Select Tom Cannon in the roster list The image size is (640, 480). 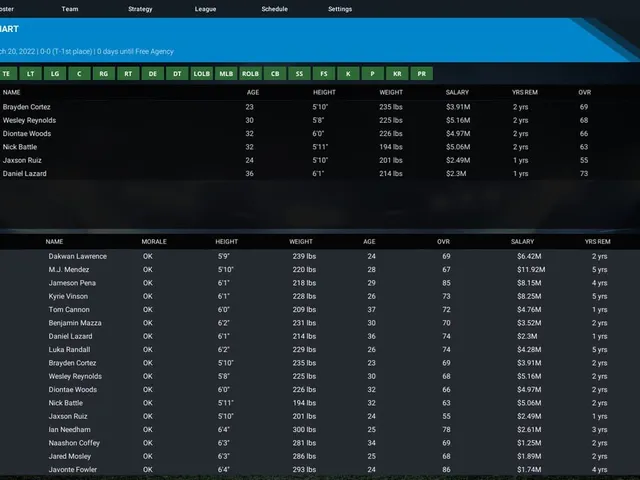69,310
